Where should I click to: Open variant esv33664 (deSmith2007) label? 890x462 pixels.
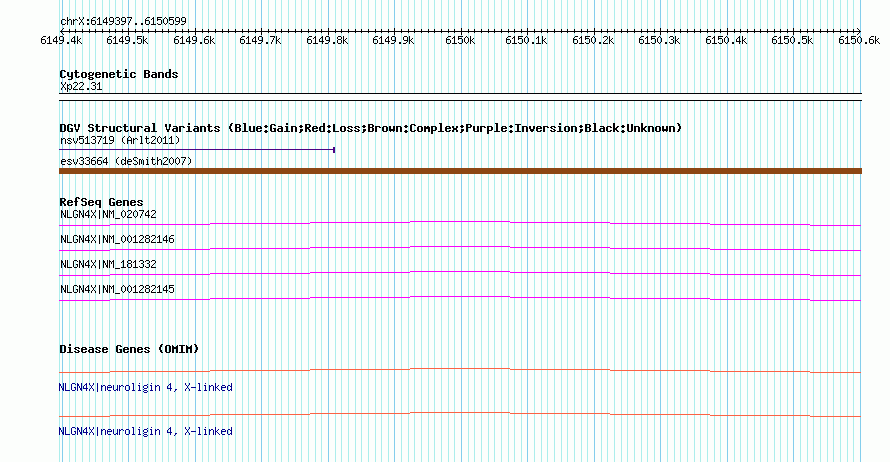[x=126, y=161]
